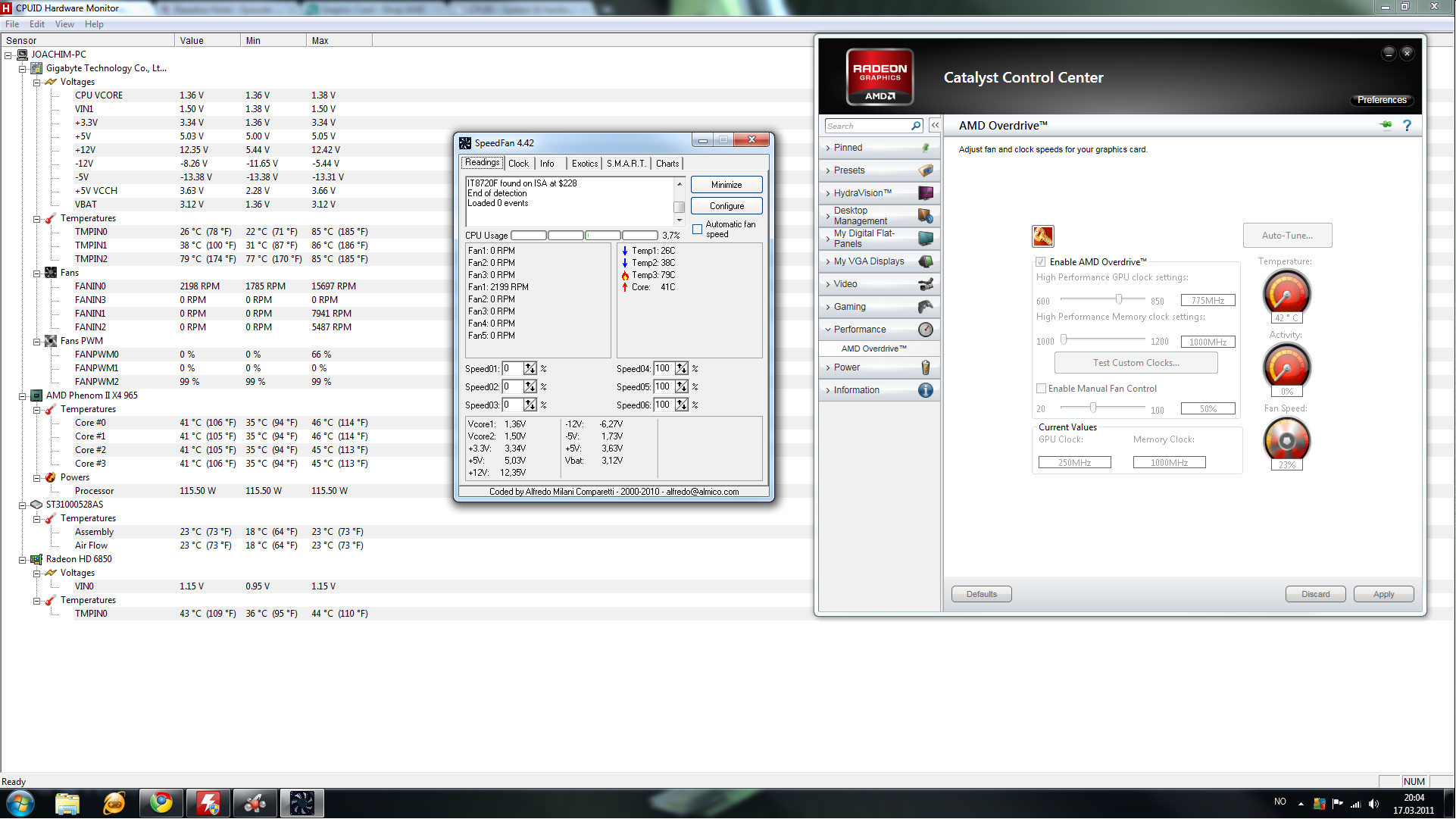The image size is (1456, 819).
Task: Switch to the Clock tab in SpeedFan
Action: coord(519,164)
